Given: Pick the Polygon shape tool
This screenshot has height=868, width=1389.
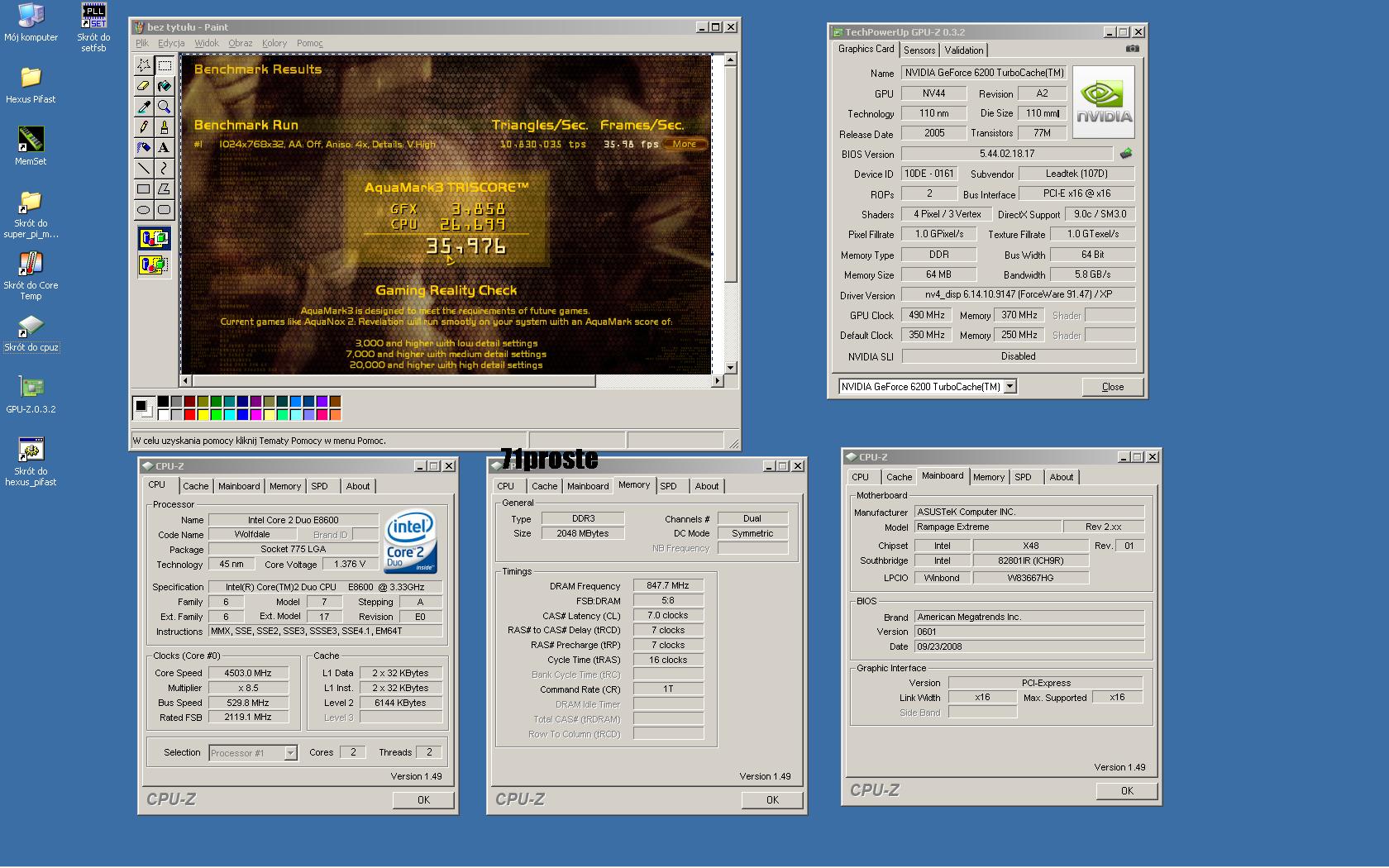Looking at the screenshot, I should [165, 188].
